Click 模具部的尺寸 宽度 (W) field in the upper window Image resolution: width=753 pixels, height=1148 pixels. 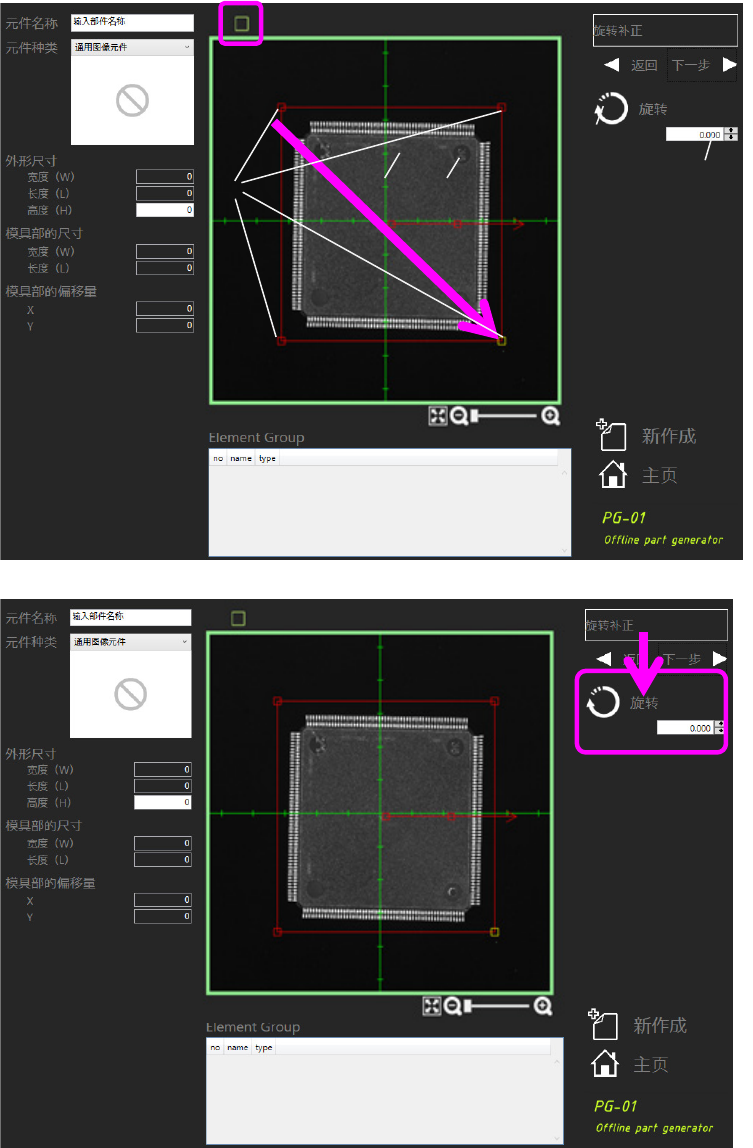coord(165,251)
